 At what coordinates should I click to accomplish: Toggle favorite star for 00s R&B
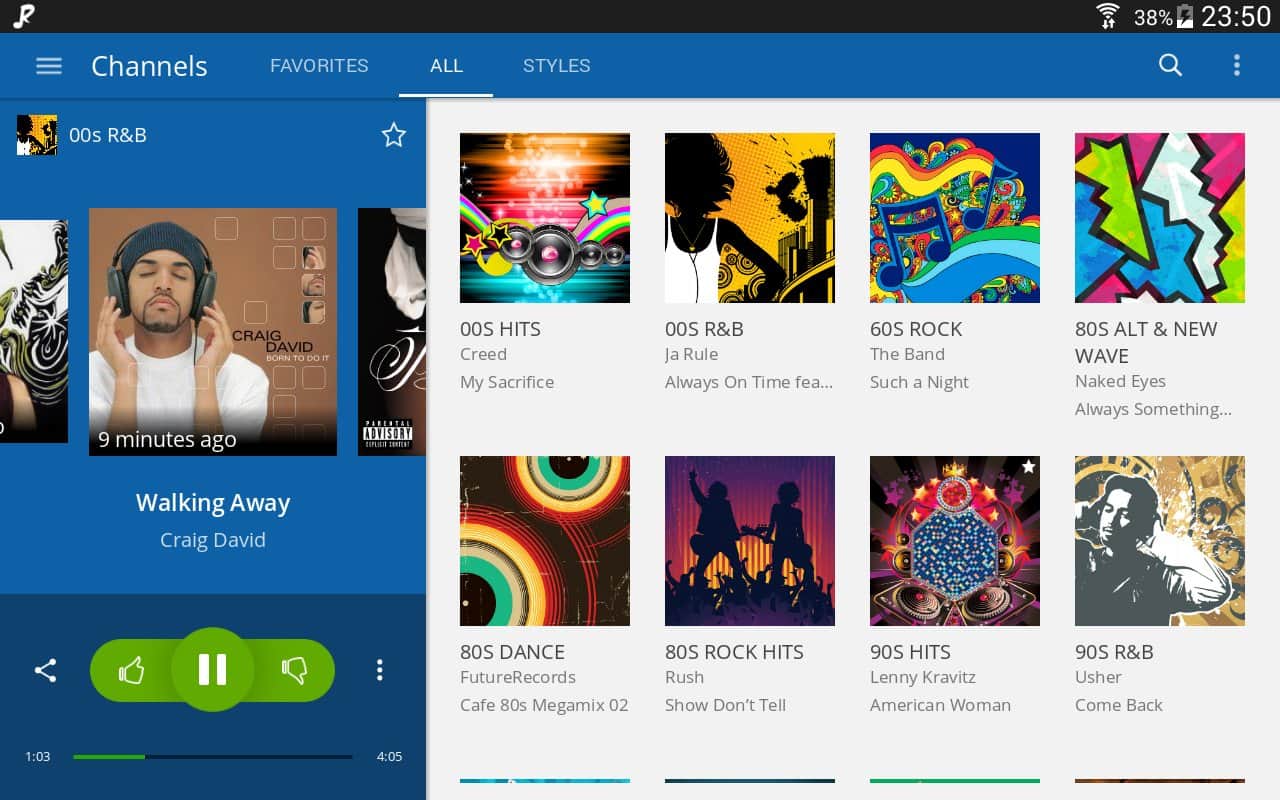(x=394, y=135)
